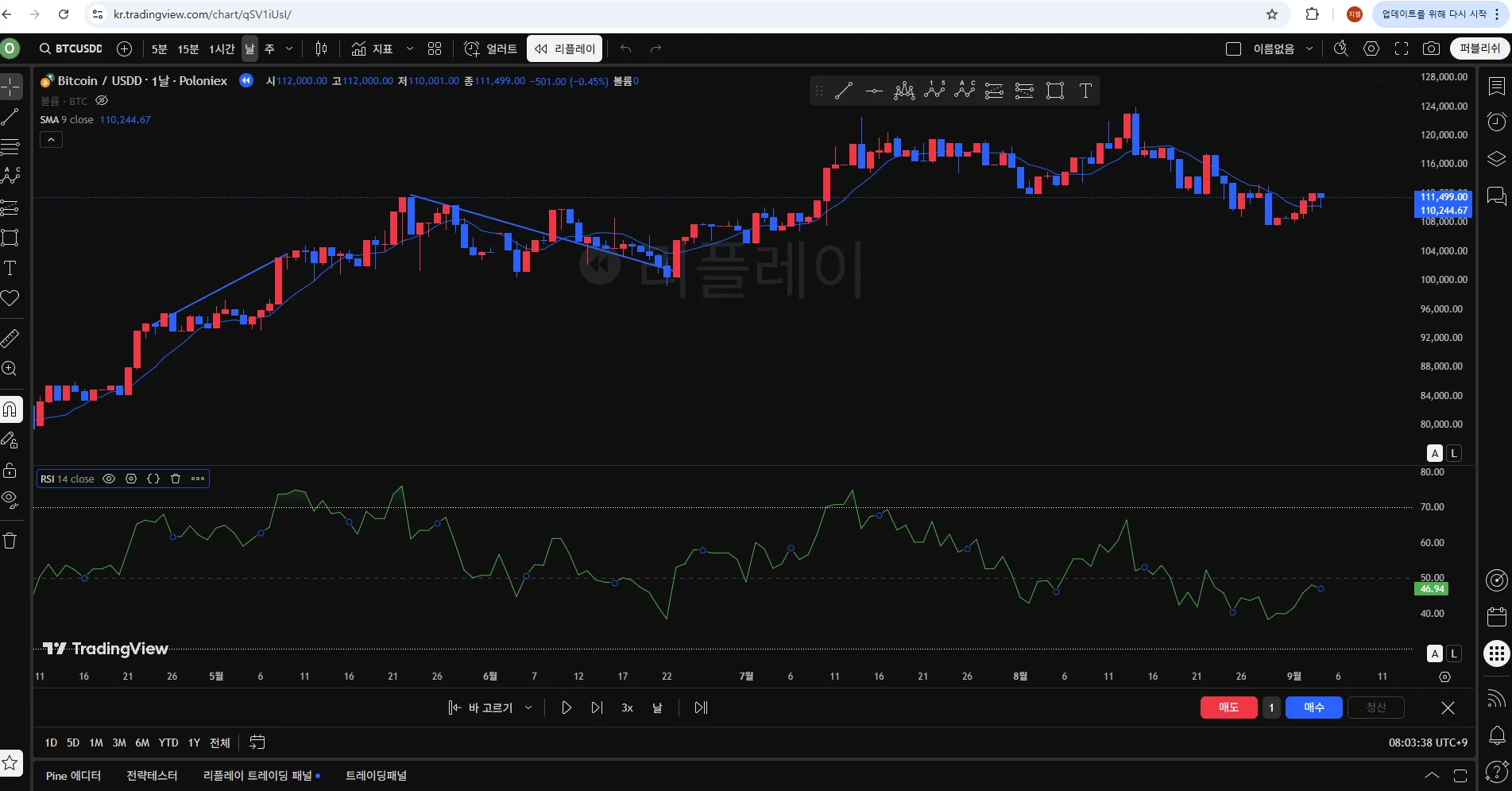
Task: Play the bar replay
Action: pyautogui.click(x=567, y=708)
